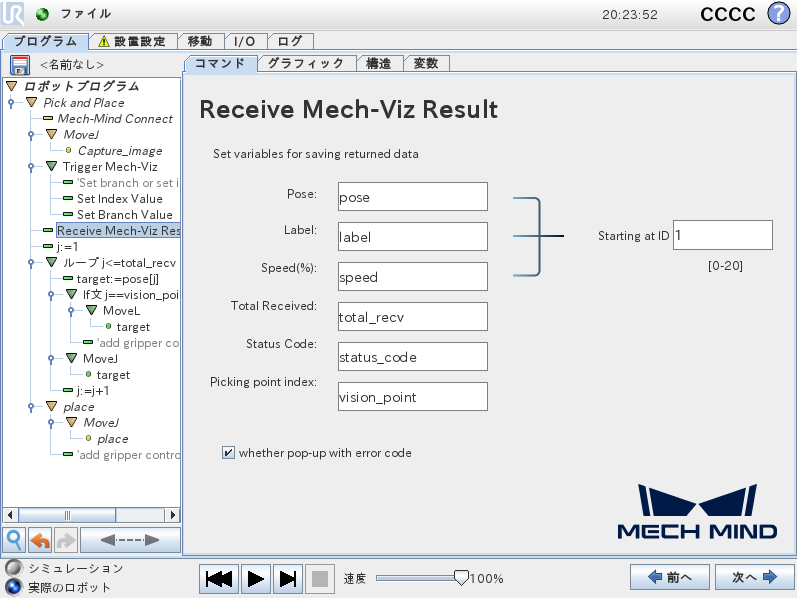Image resolution: width=797 pixels, height=600 pixels.
Task: Select the j:=1 assignment row
Action: coord(67,247)
